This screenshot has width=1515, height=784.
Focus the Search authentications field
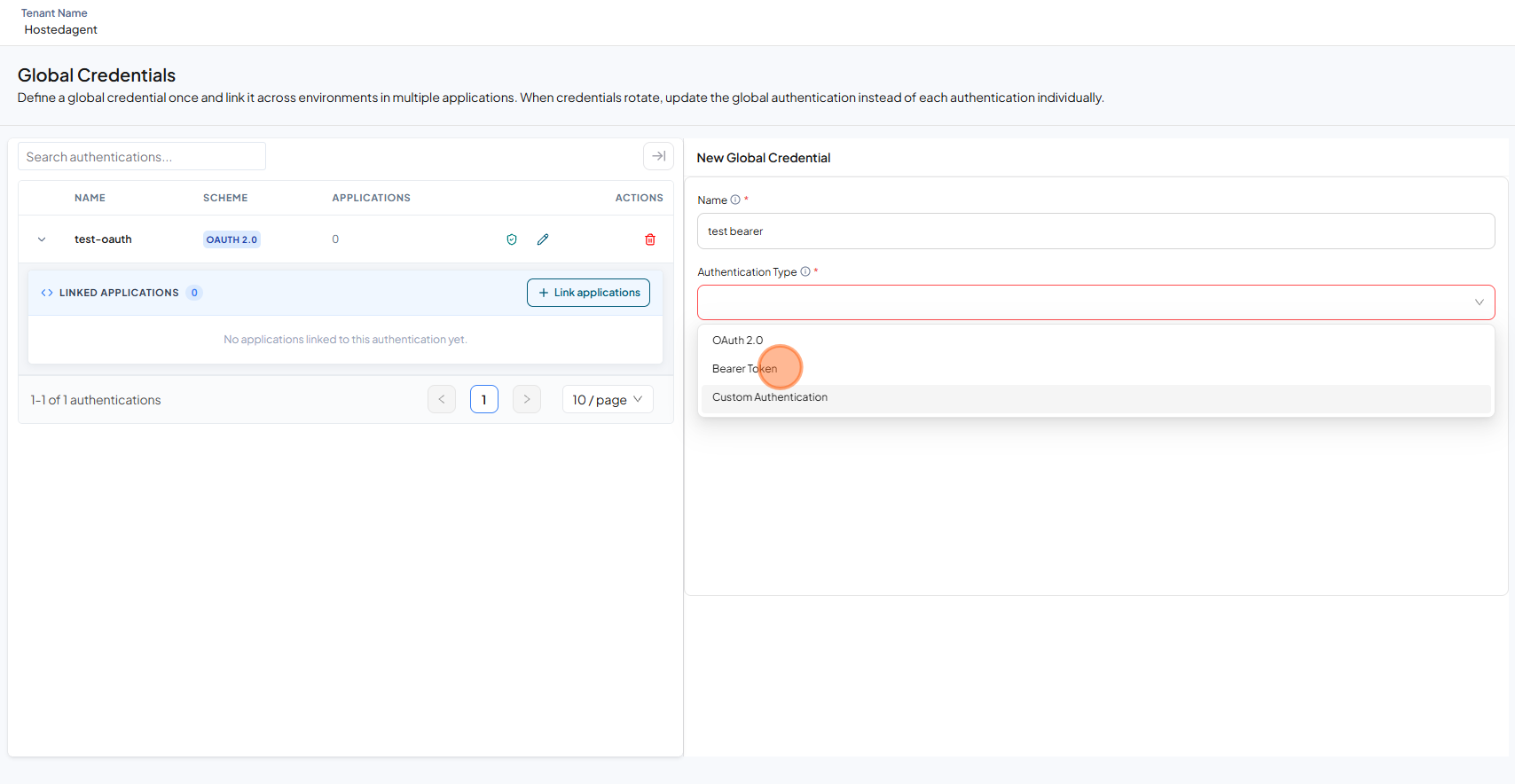142,156
